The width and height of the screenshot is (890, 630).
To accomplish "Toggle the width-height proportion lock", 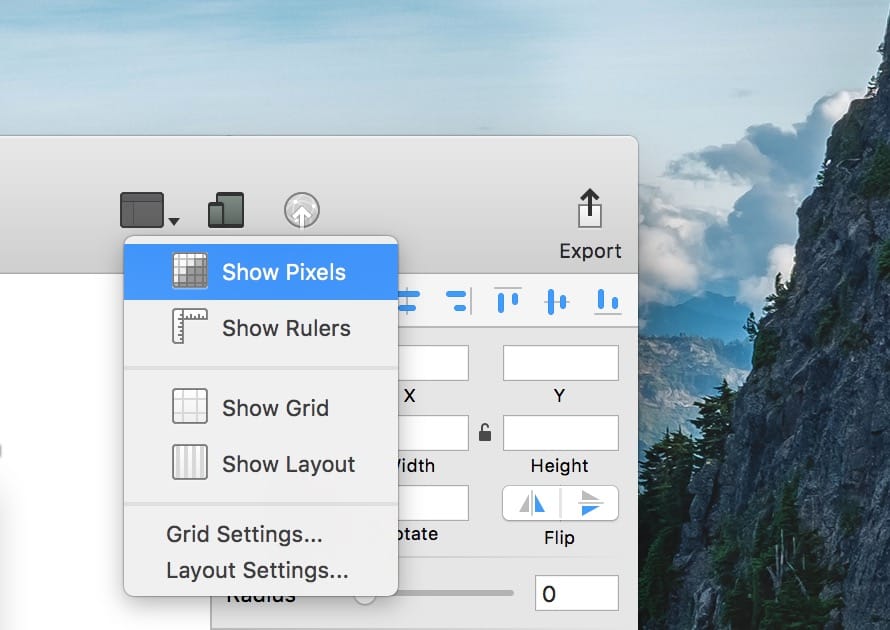I will click(x=485, y=432).
